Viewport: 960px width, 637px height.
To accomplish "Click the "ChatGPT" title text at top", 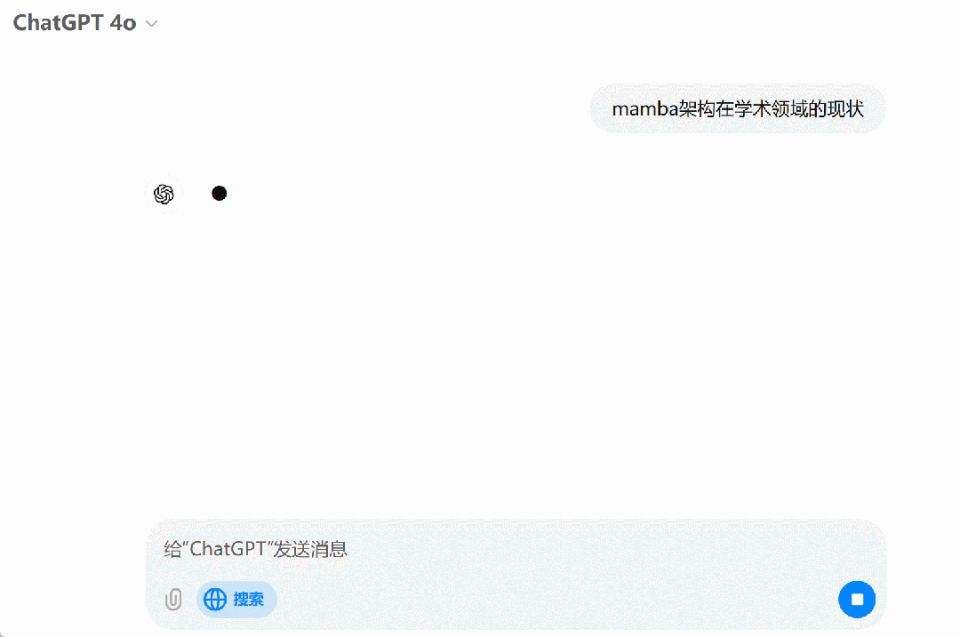I will [x=58, y=23].
